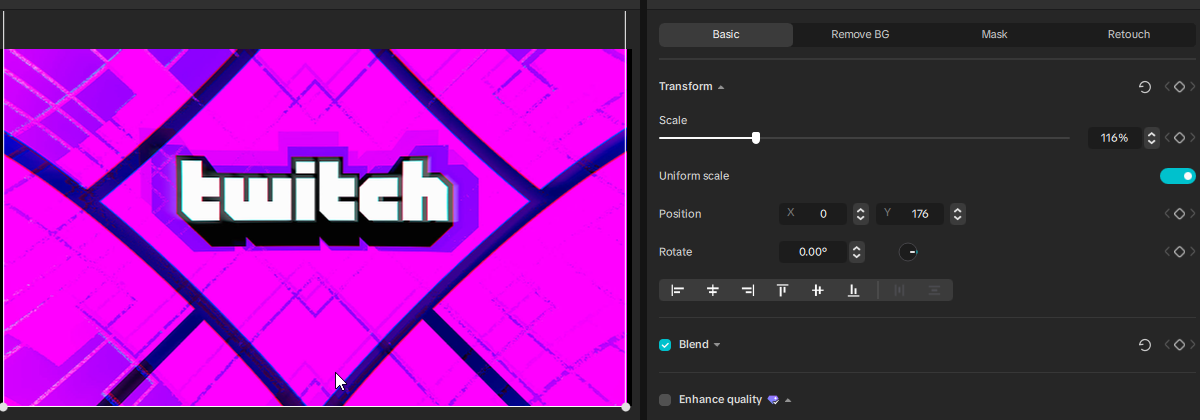Adjust Position X with stepper arrows
This screenshot has width=1200, height=420.
pos(860,214)
